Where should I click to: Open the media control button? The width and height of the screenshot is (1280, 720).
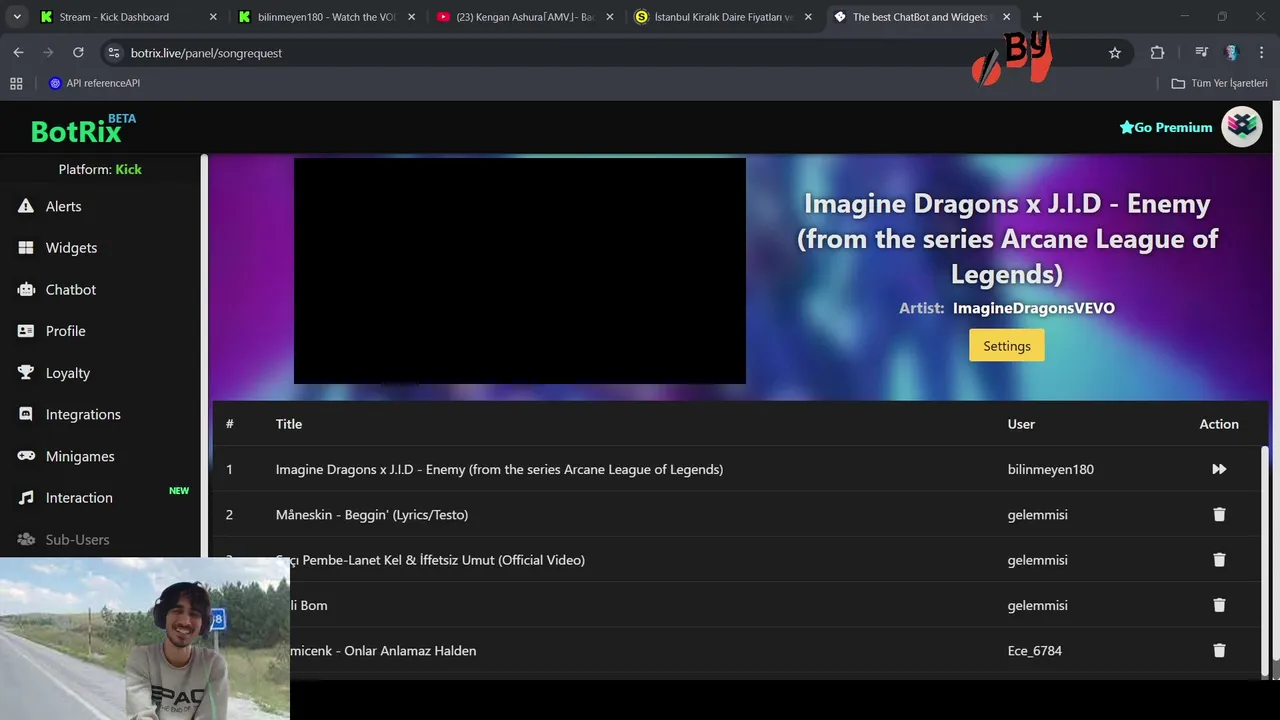(x=1201, y=53)
